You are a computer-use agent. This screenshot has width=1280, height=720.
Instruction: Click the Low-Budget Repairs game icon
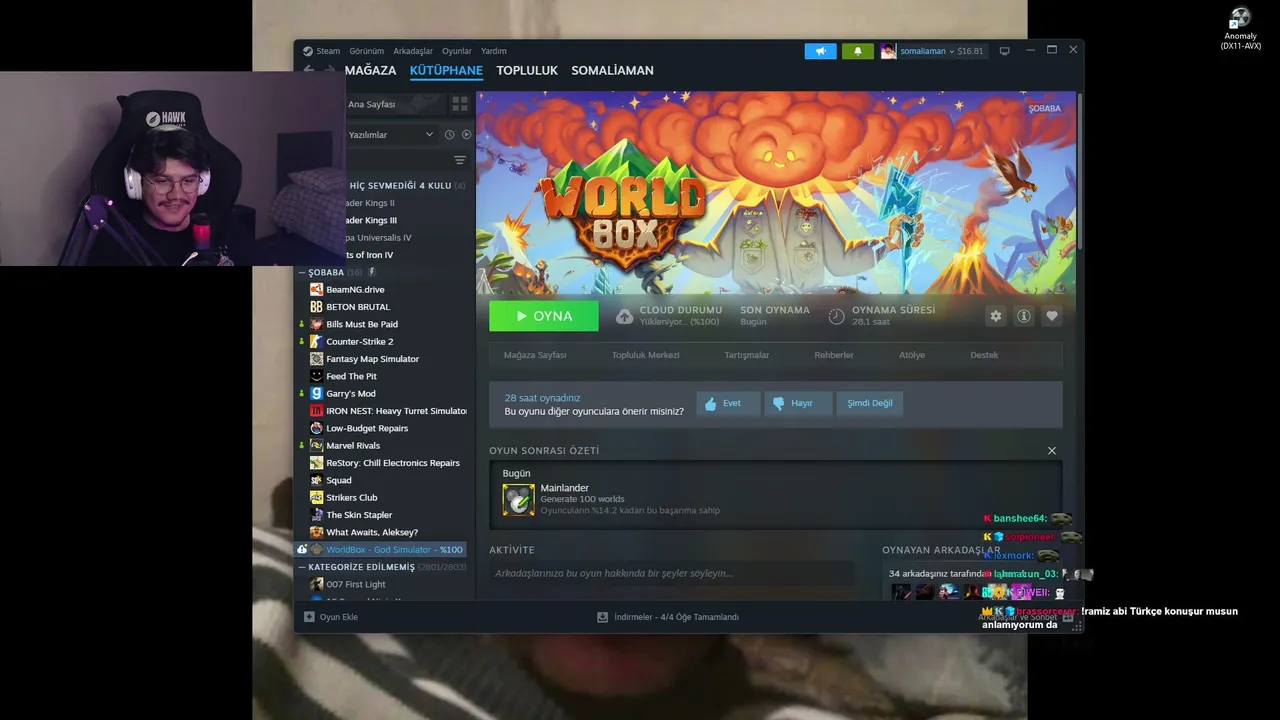tap(316, 428)
